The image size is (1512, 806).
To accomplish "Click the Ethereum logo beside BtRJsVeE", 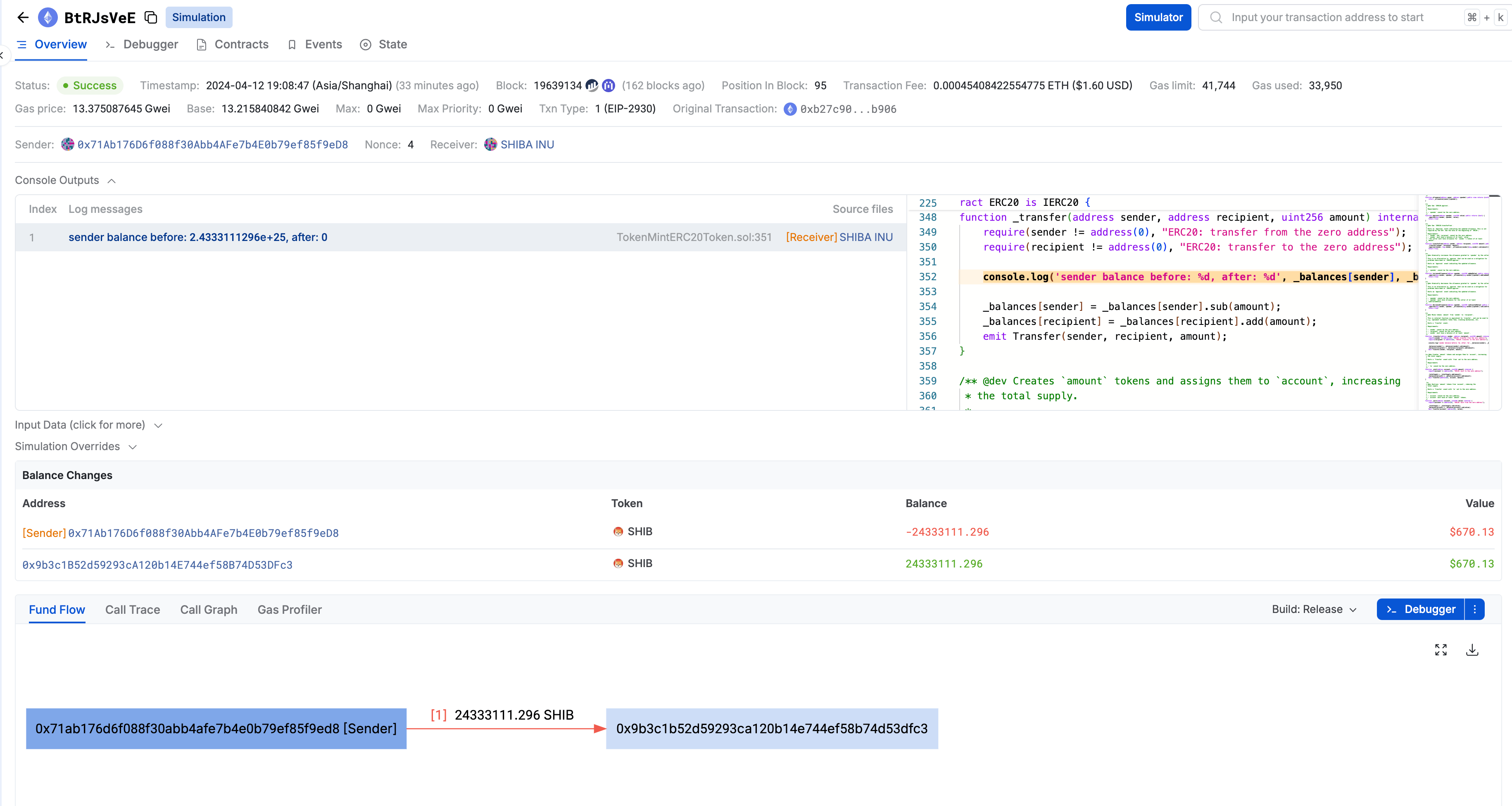I will (48, 18).
